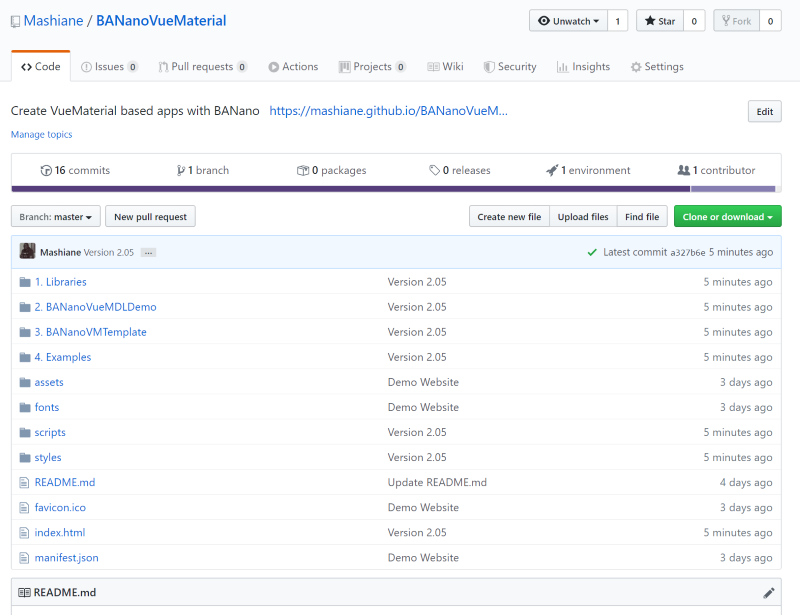Star the BANanoVueMaterial repository

point(659,21)
